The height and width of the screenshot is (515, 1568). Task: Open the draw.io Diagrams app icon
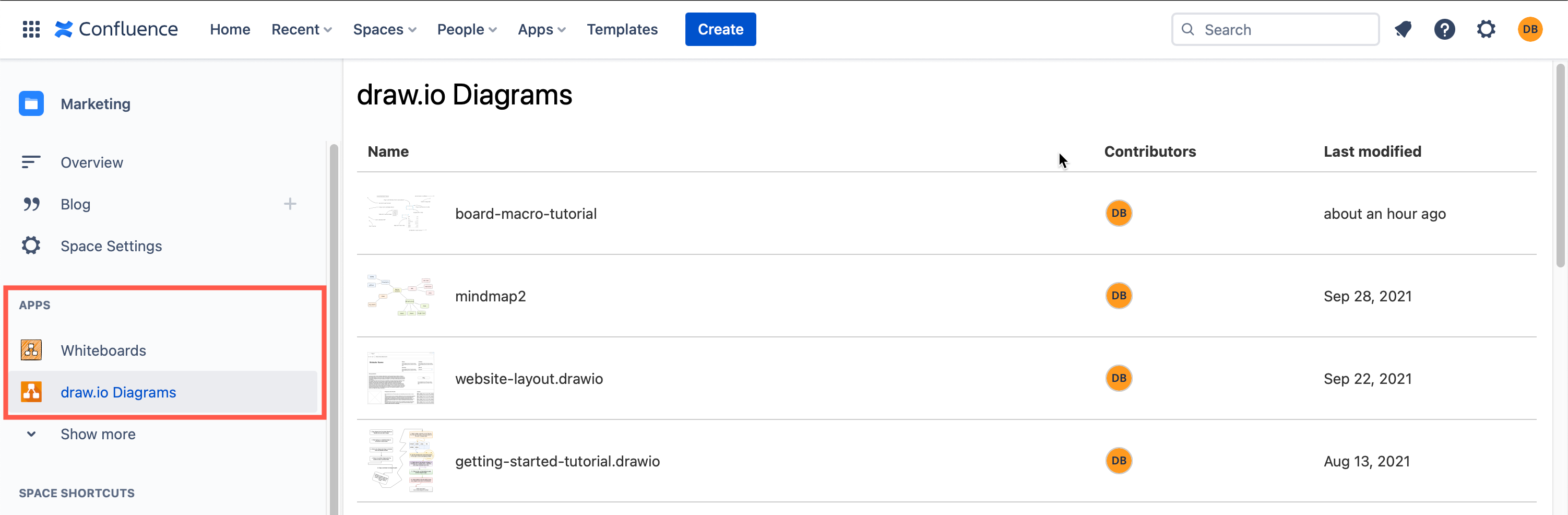pyautogui.click(x=31, y=392)
